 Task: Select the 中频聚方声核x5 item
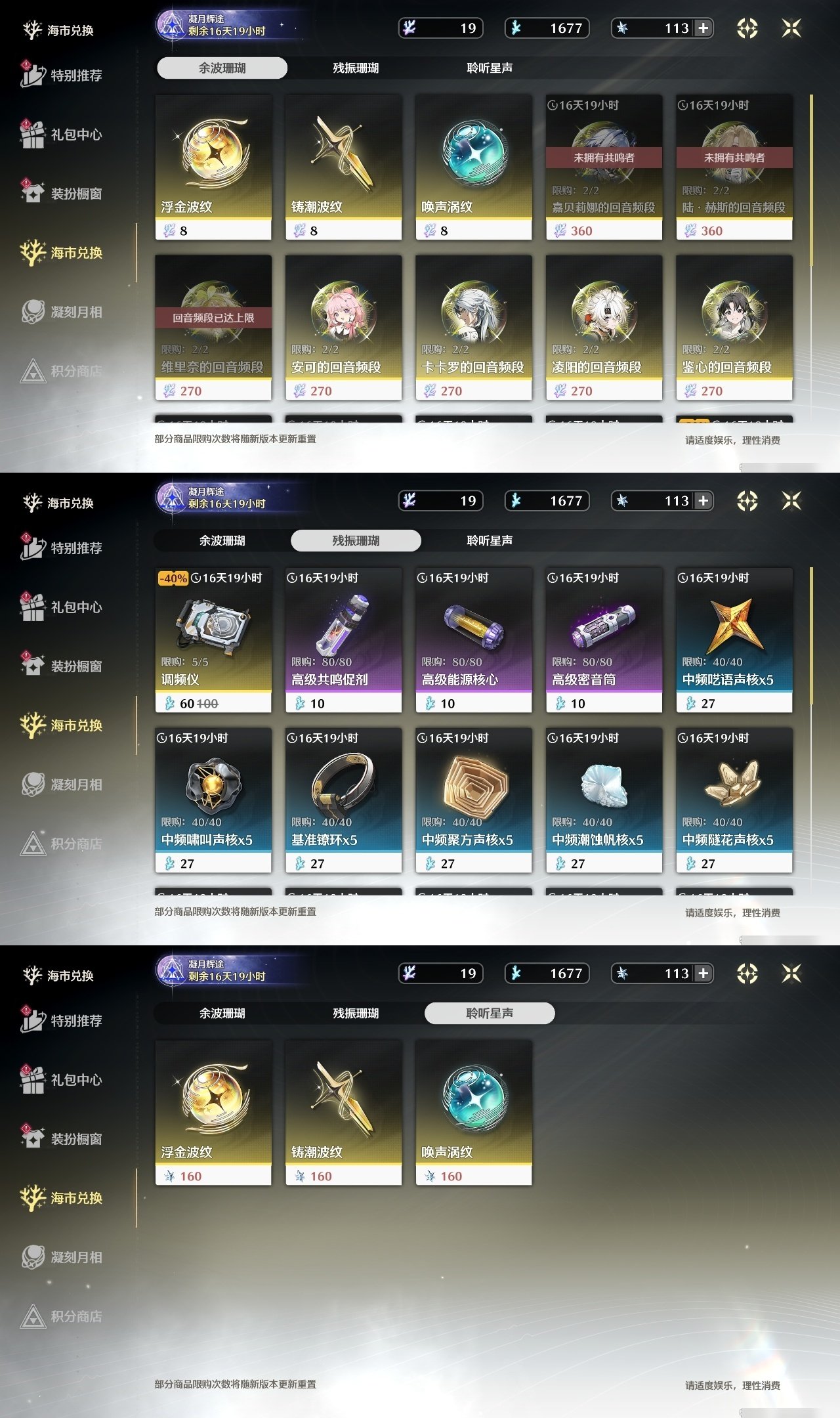tap(473, 800)
